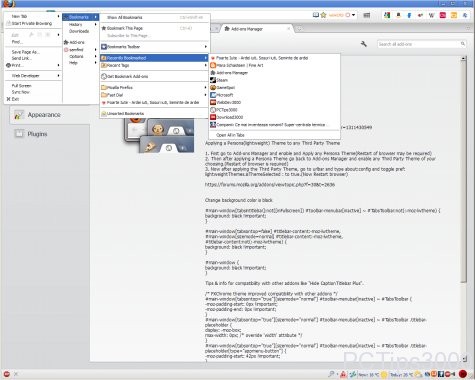Choose Sync Now menu entry
The height and width of the screenshot is (380, 475).
[21, 92]
